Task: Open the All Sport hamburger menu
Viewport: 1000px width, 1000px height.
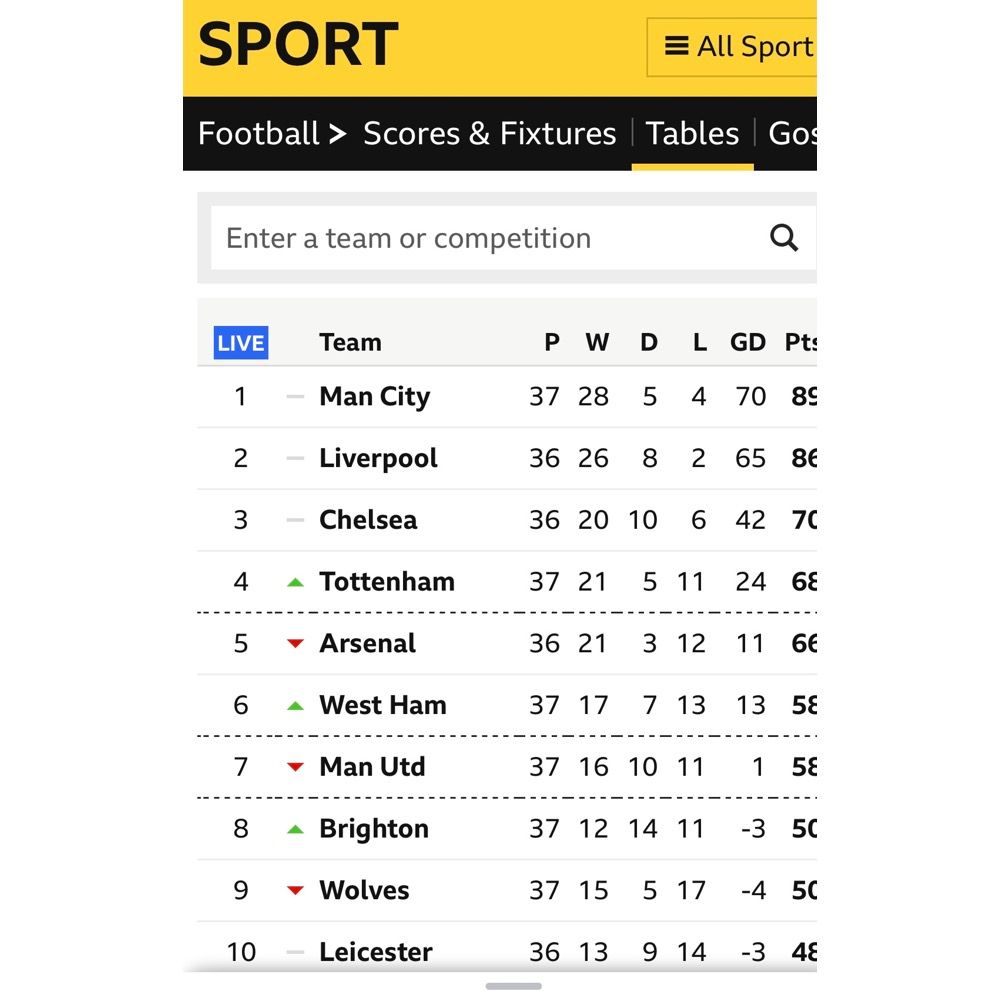Action: [x=732, y=47]
